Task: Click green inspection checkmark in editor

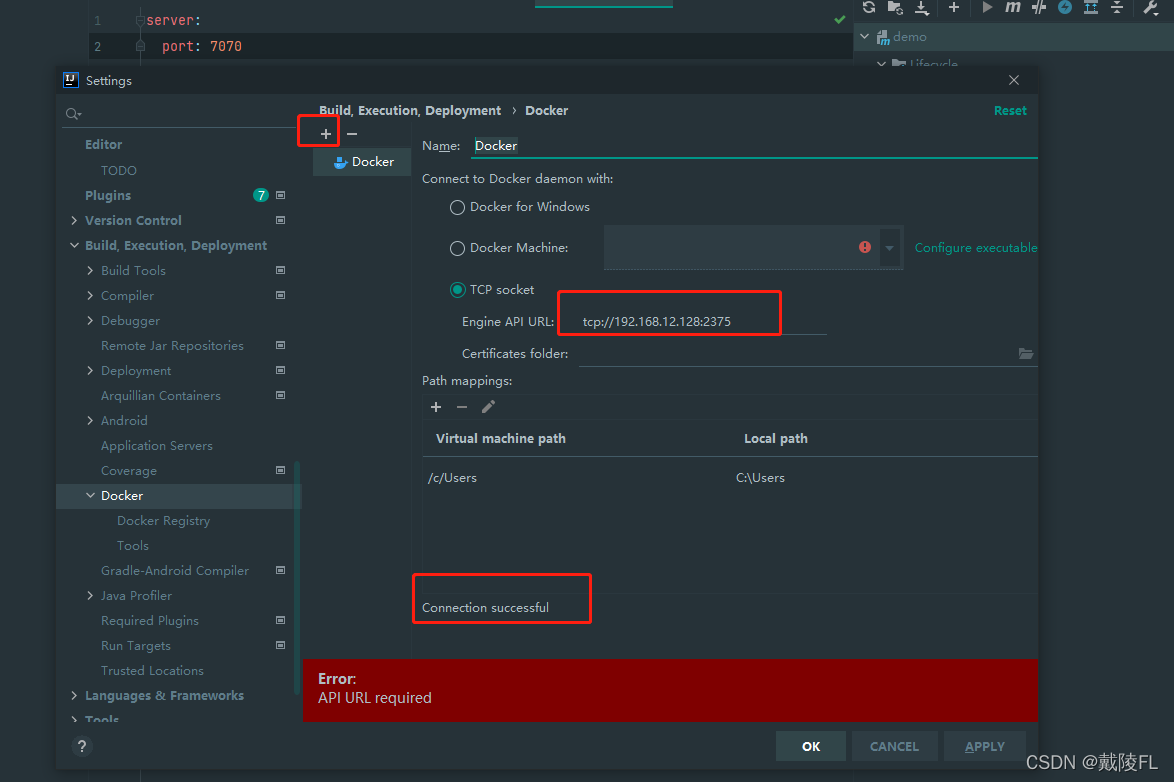Action: [x=839, y=19]
